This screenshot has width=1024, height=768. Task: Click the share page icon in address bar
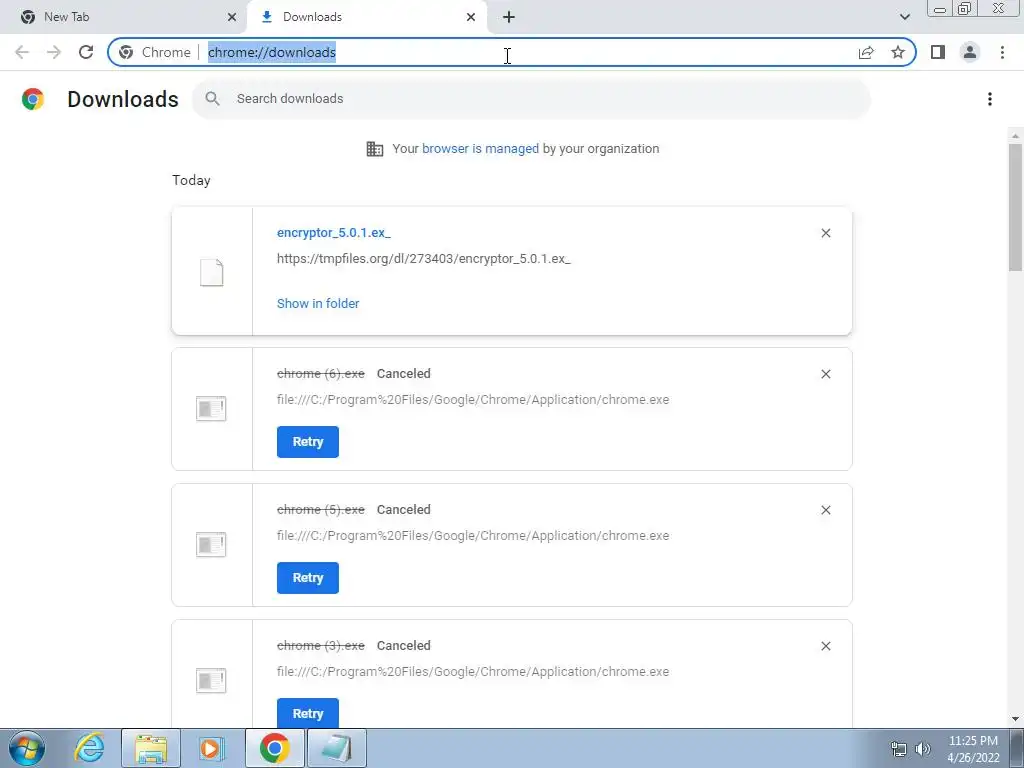[866, 52]
